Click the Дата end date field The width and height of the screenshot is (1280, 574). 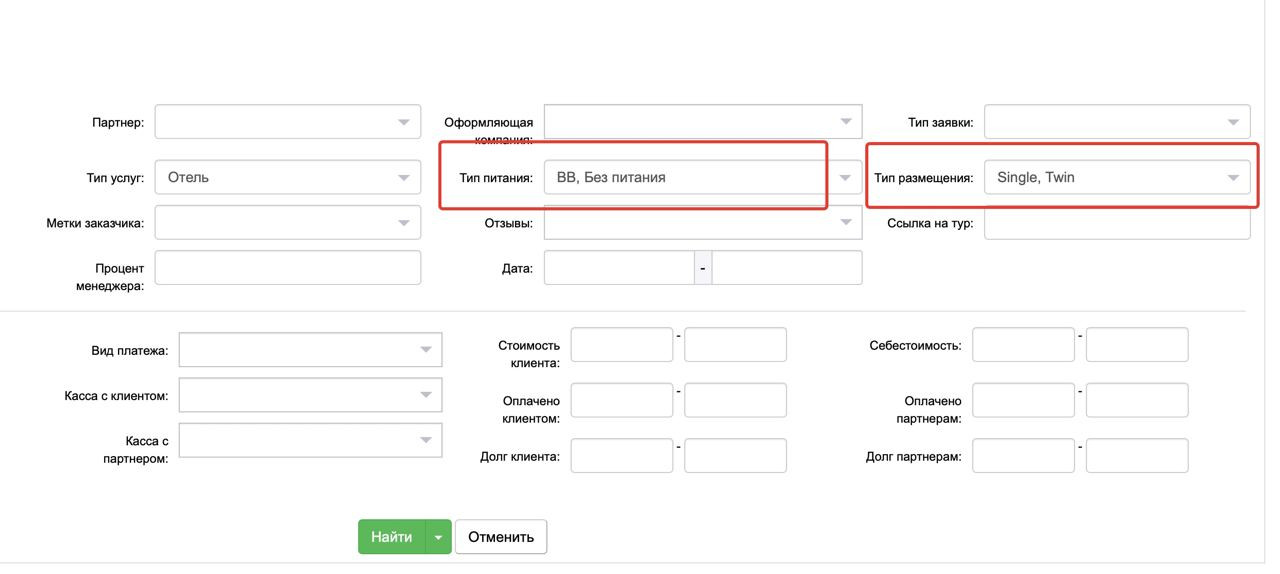tap(787, 268)
